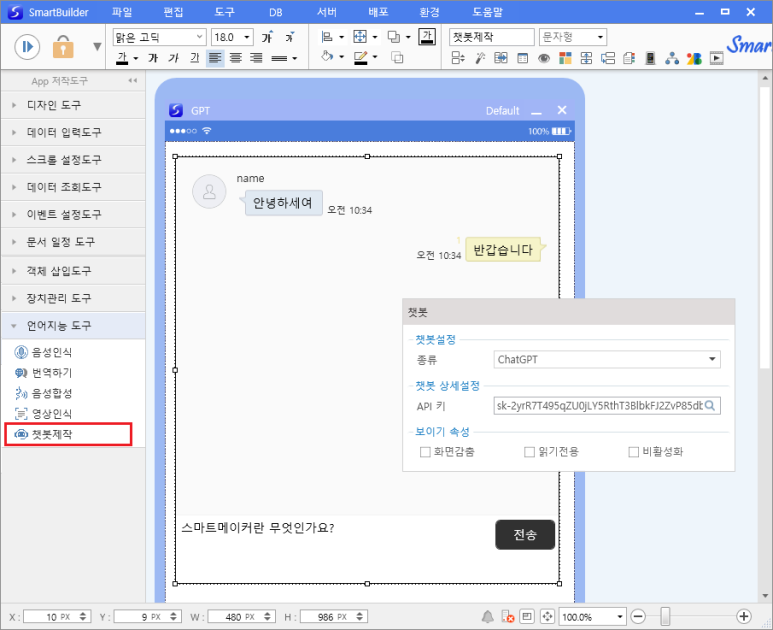773x630 pixels.
Task: Click the document pages icon in toolbar
Action: [629, 58]
